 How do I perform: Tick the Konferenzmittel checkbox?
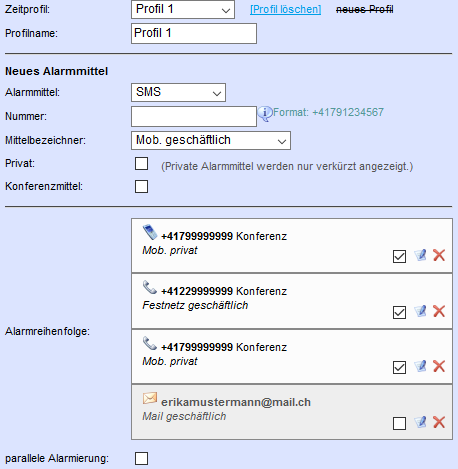pos(141,186)
